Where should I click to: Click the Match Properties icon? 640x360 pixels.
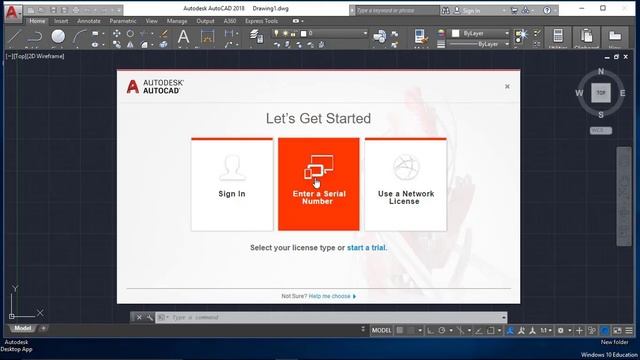tap(420, 37)
